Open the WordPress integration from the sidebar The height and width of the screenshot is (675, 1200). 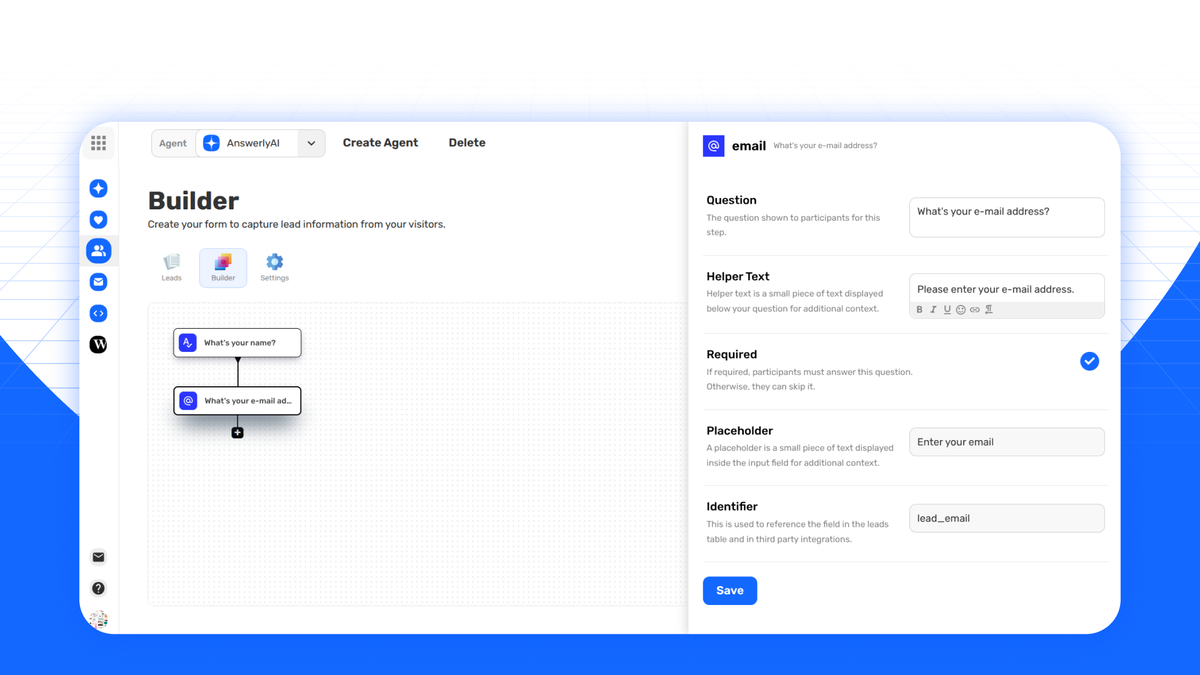pyautogui.click(x=98, y=344)
